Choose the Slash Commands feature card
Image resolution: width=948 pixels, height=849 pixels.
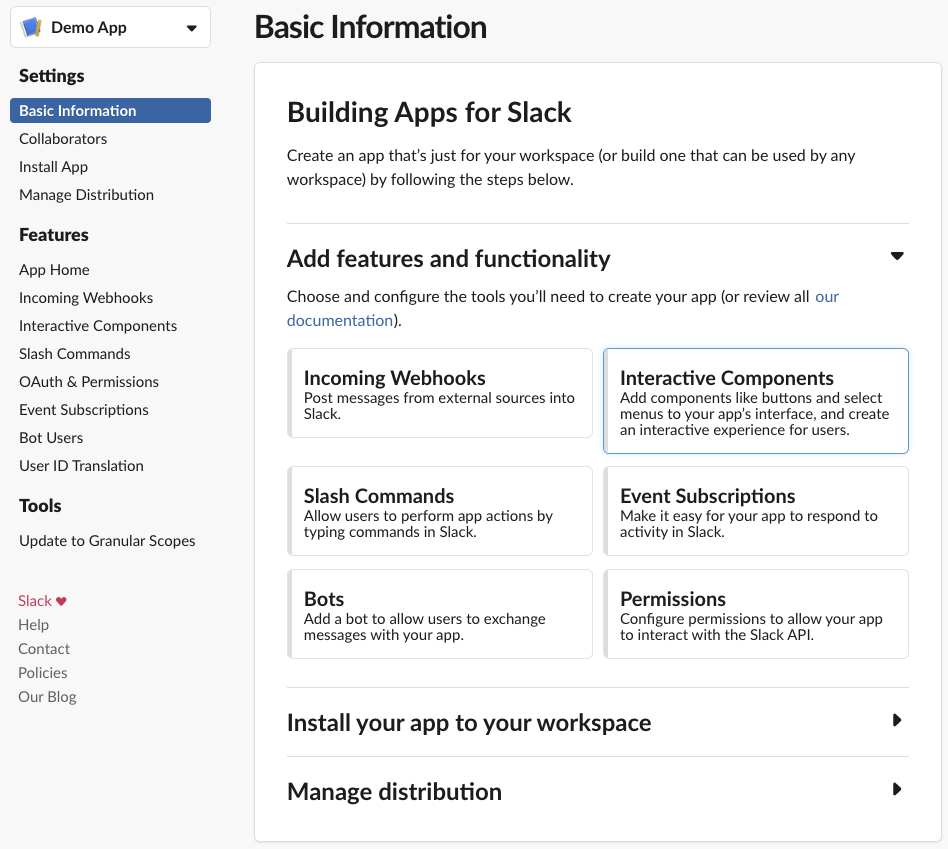click(440, 511)
